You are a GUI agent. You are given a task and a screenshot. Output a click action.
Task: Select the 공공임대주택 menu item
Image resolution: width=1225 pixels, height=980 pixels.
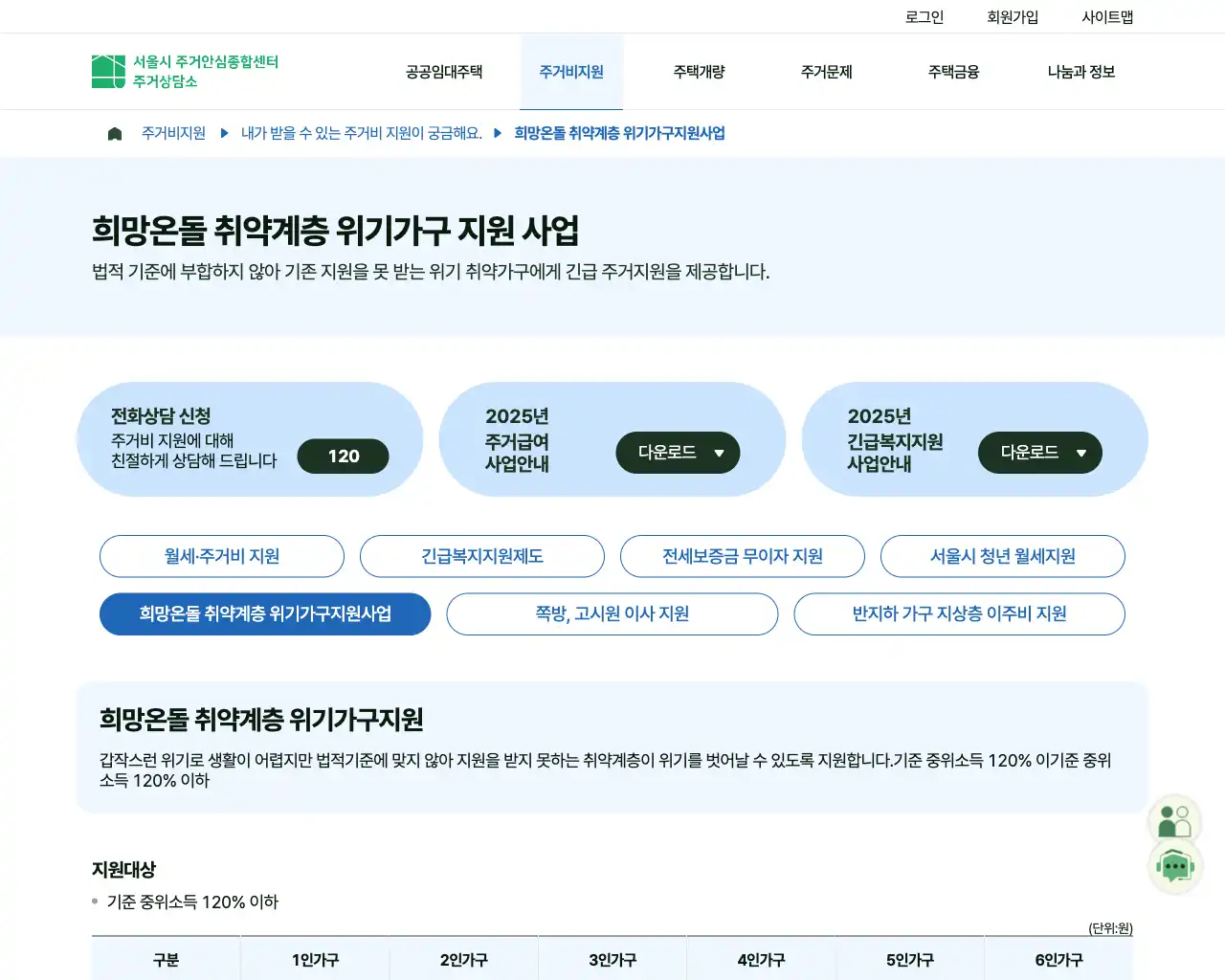[x=442, y=71]
